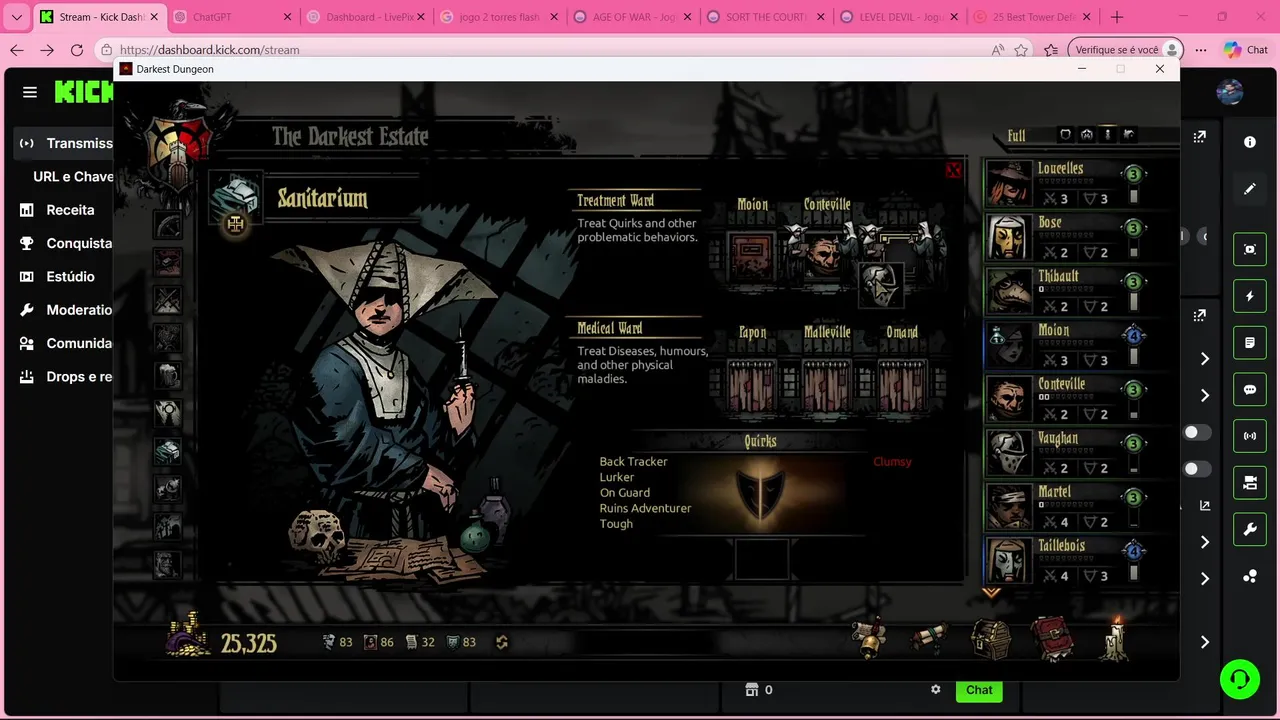Screen dimensions: 1280x720
Task: Click the broadcast signal icon in Kick rail
Action: tap(1250, 436)
